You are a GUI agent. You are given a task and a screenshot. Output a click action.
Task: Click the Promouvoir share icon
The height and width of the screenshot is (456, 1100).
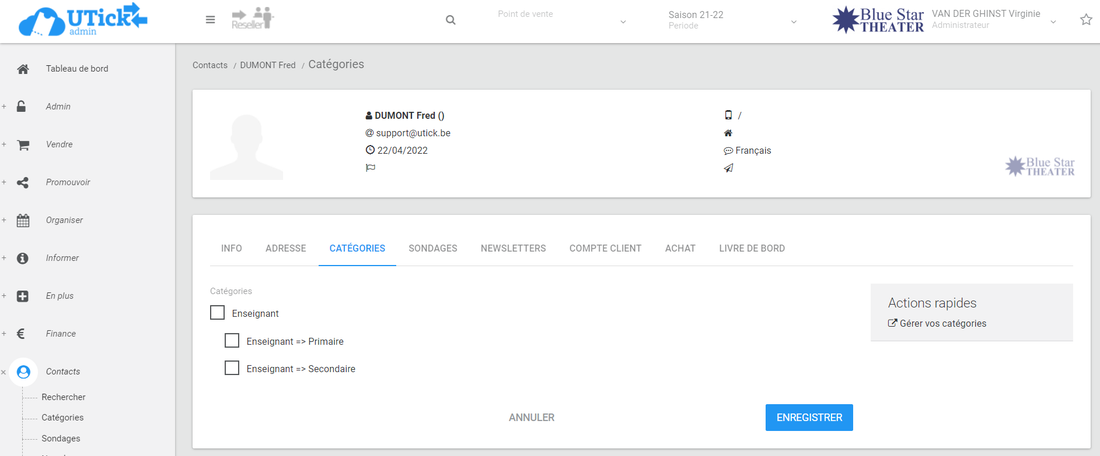coord(23,183)
